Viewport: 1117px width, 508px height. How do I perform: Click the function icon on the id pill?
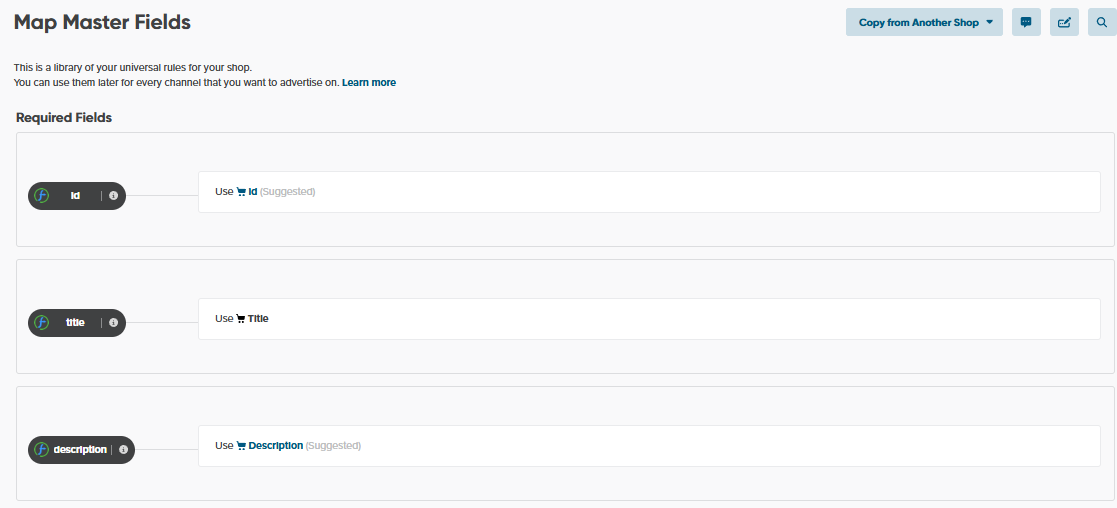pyautogui.click(x=42, y=196)
